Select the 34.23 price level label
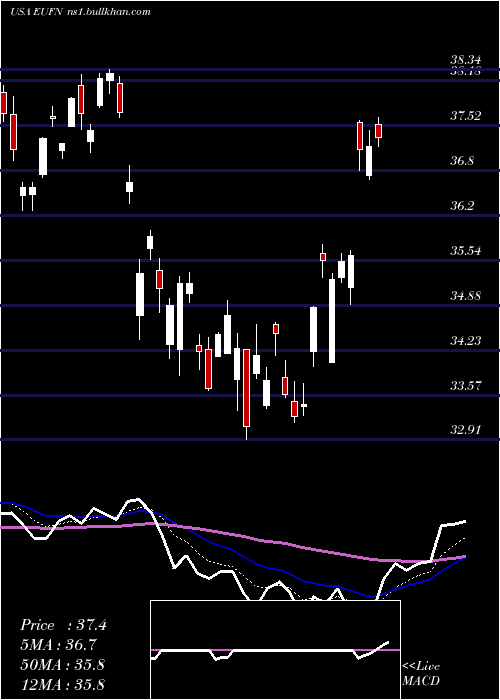This screenshot has width=500, height=700. click(466, 341)
